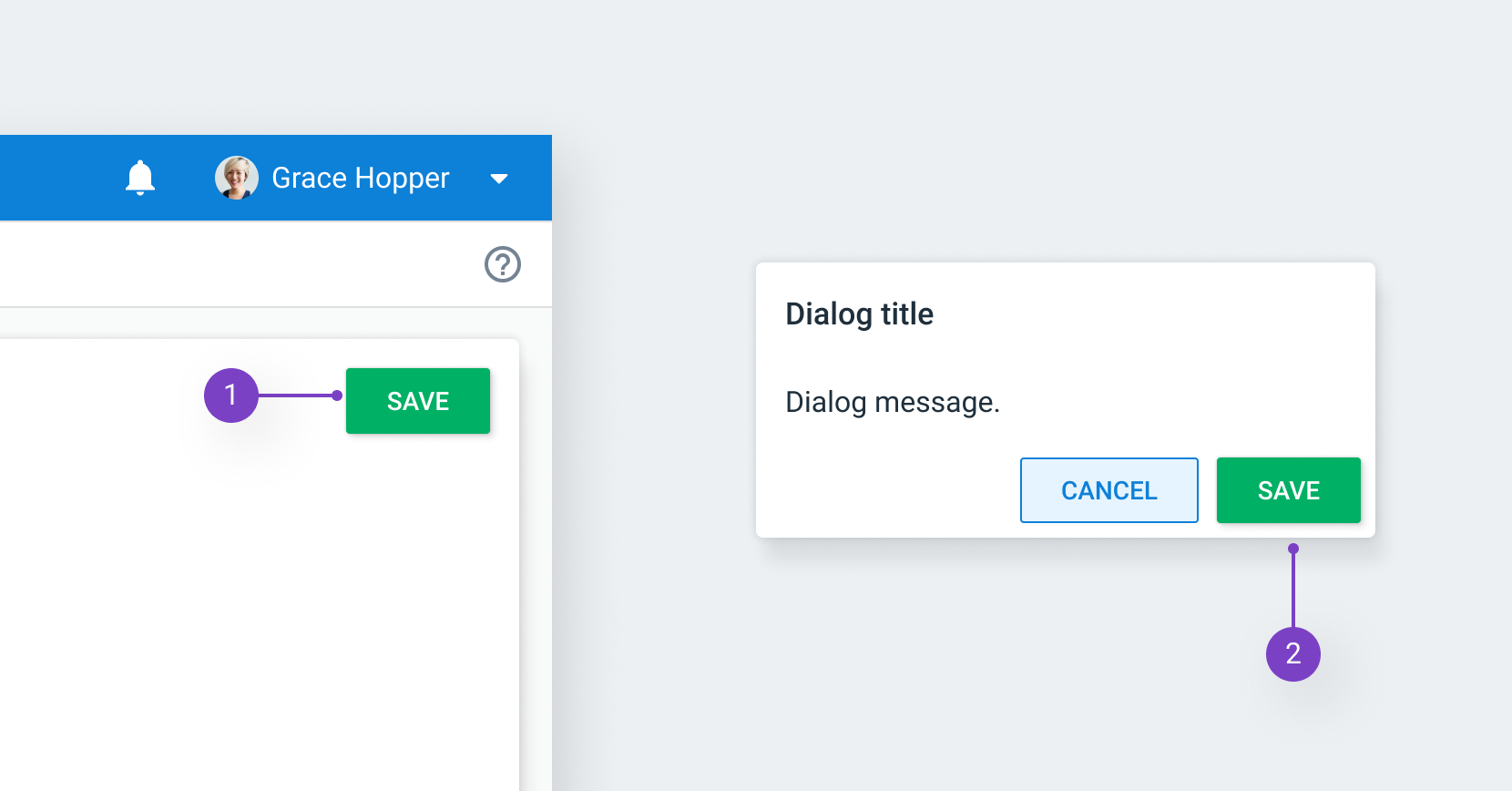
Task: Select the purple annotation marker 2
Action: (1293, 654)
